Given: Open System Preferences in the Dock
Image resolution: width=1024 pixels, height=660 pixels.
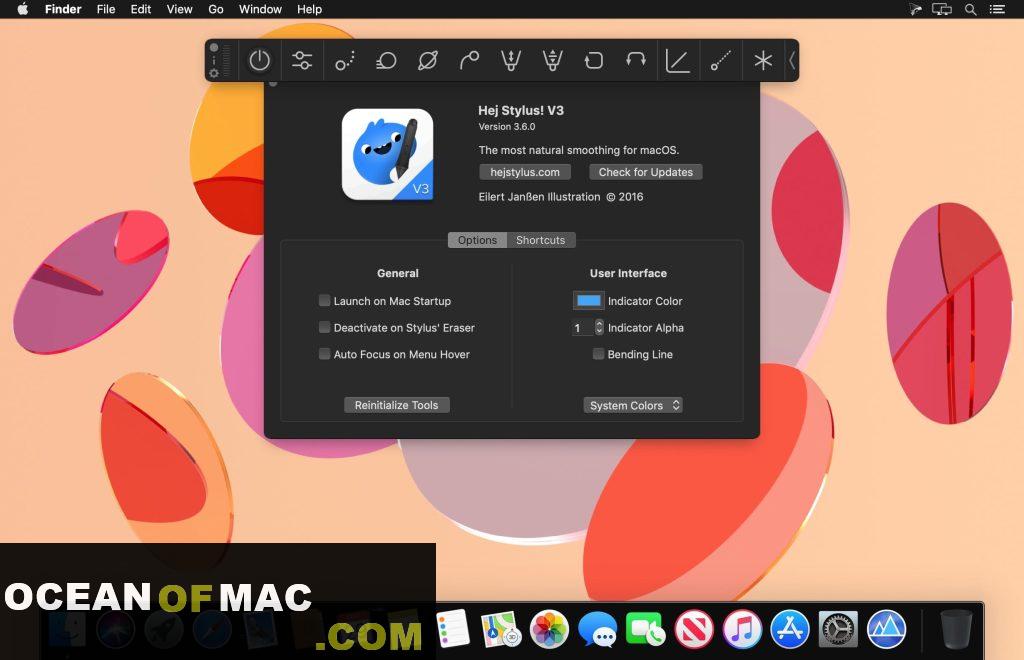Looking at the screenshot, I should pyautogui.click(x=838, y=629).
